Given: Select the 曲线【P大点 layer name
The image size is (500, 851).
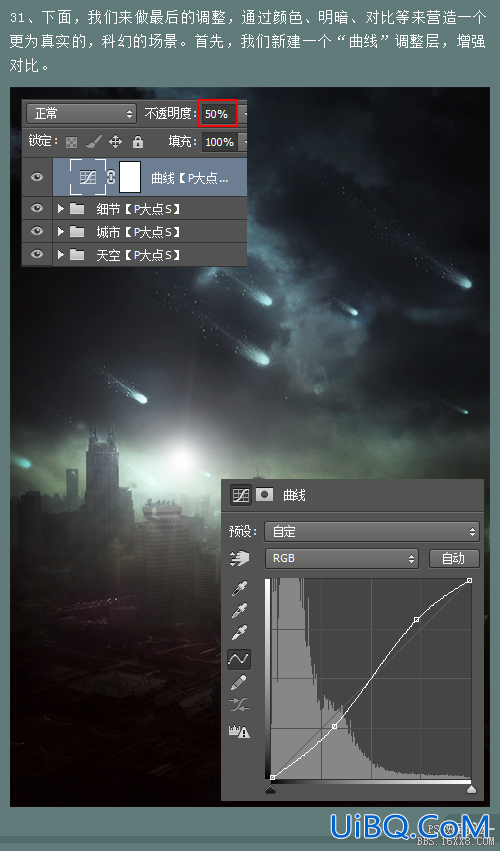Looking at the screenshot, I should pos(189,178).
